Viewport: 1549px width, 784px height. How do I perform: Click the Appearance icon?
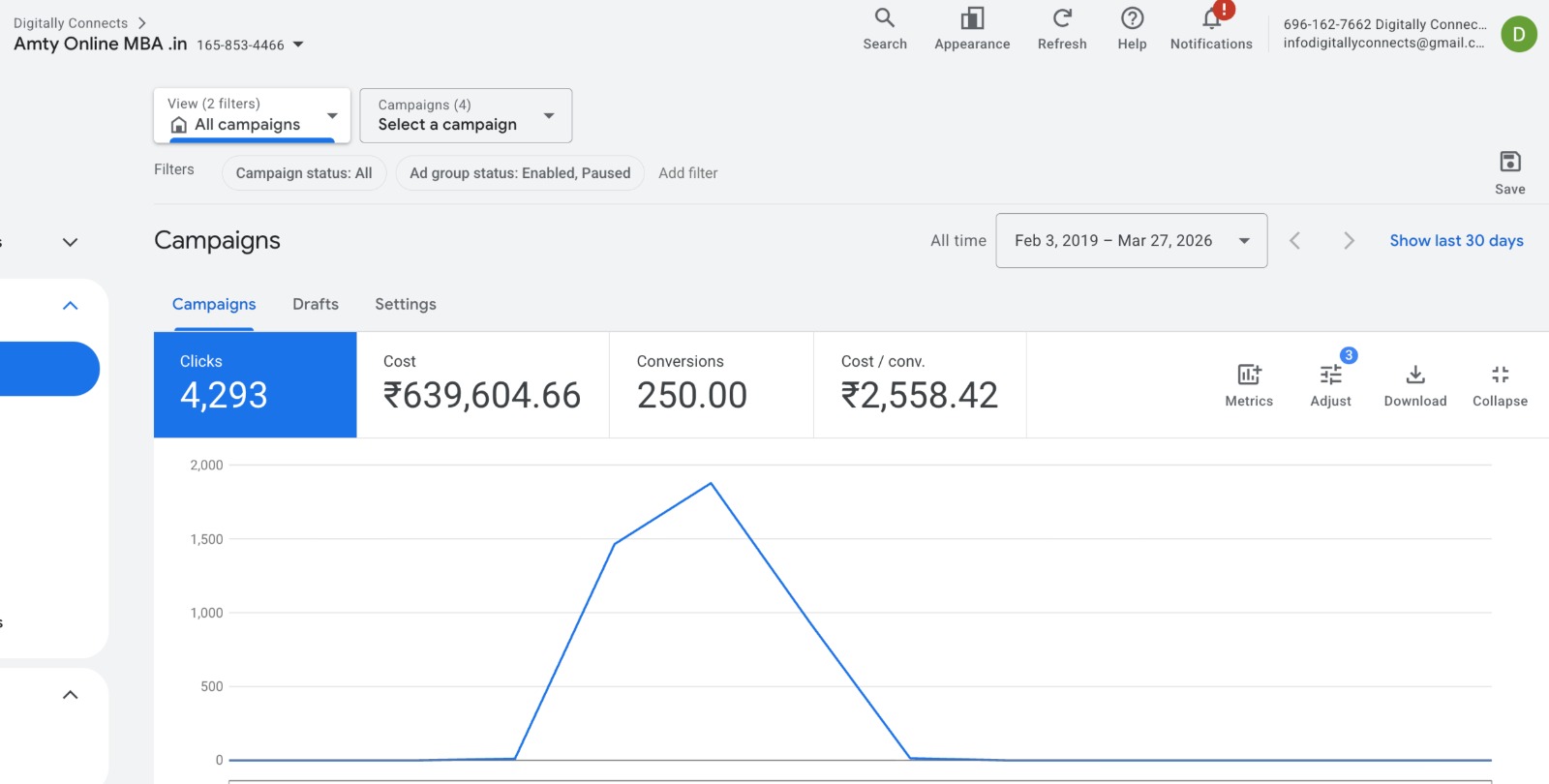pyautogui.click(x=972, y=19)
